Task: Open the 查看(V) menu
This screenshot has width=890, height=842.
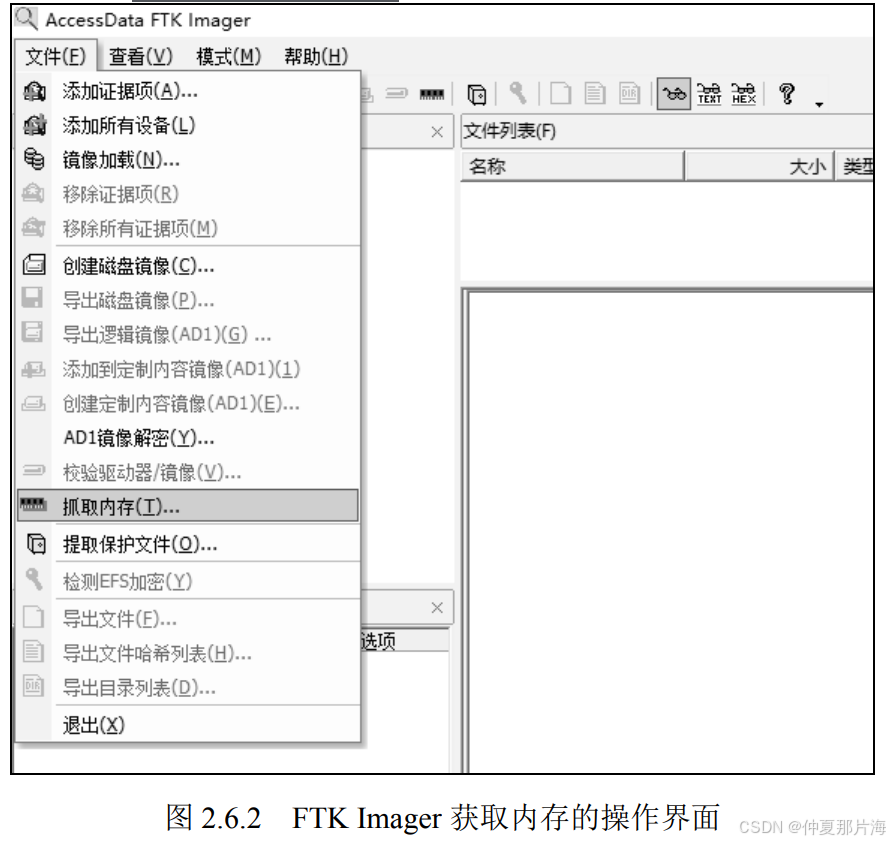Action: [x=141, y=56]
